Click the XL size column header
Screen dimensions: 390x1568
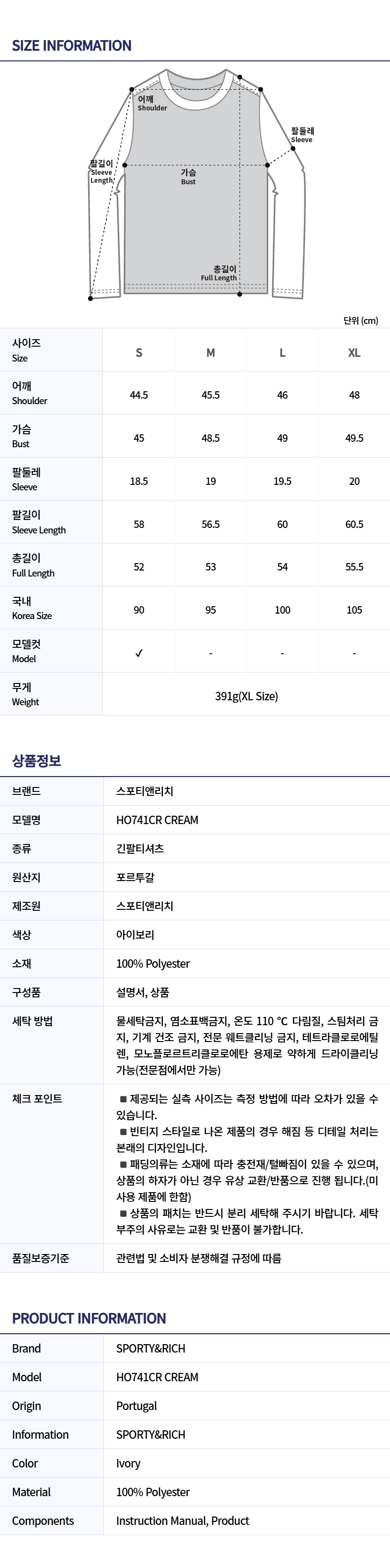coord(354,353)
